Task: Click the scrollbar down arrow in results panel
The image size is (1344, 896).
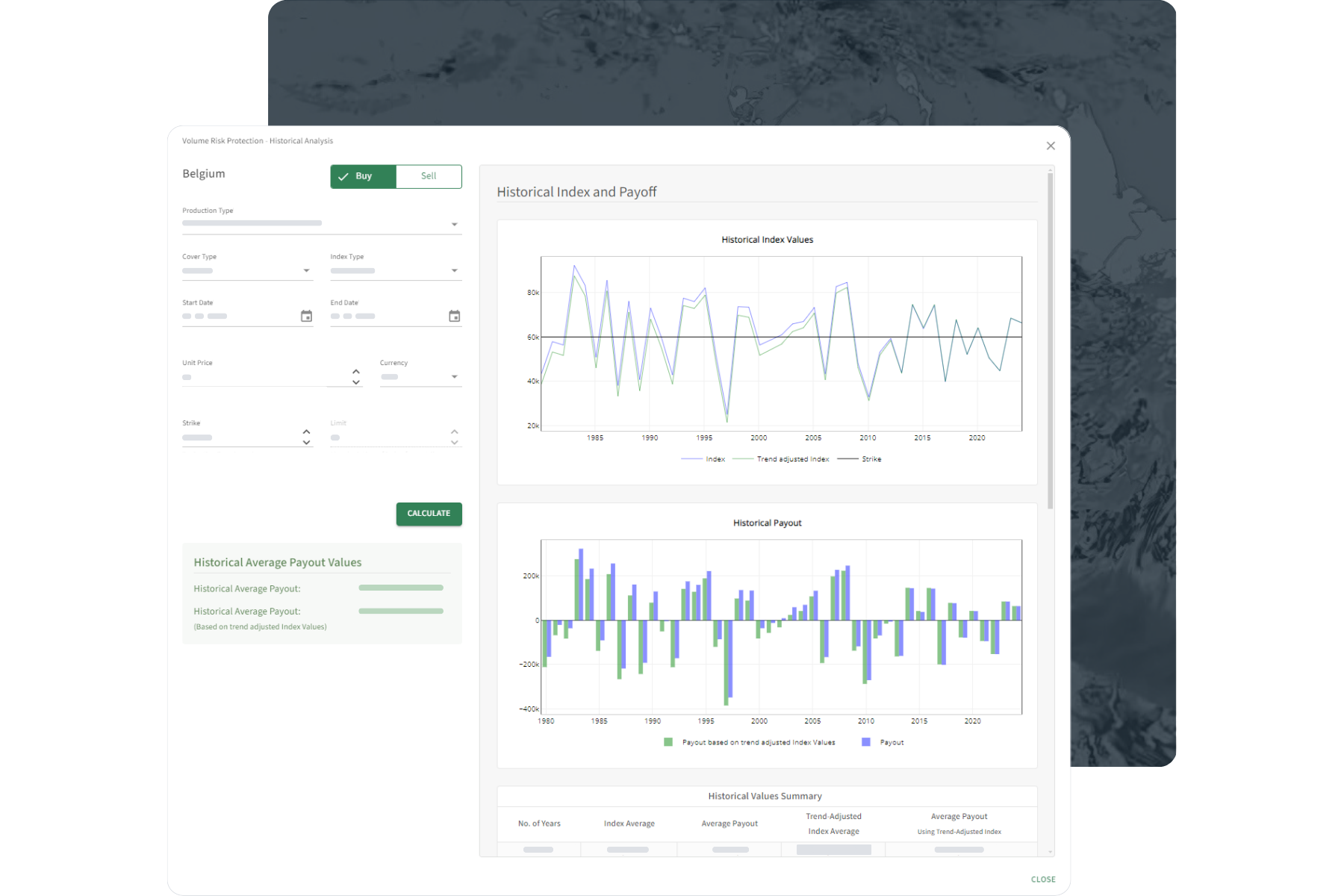Action: pyautogui.click(x=1051, y=852)
